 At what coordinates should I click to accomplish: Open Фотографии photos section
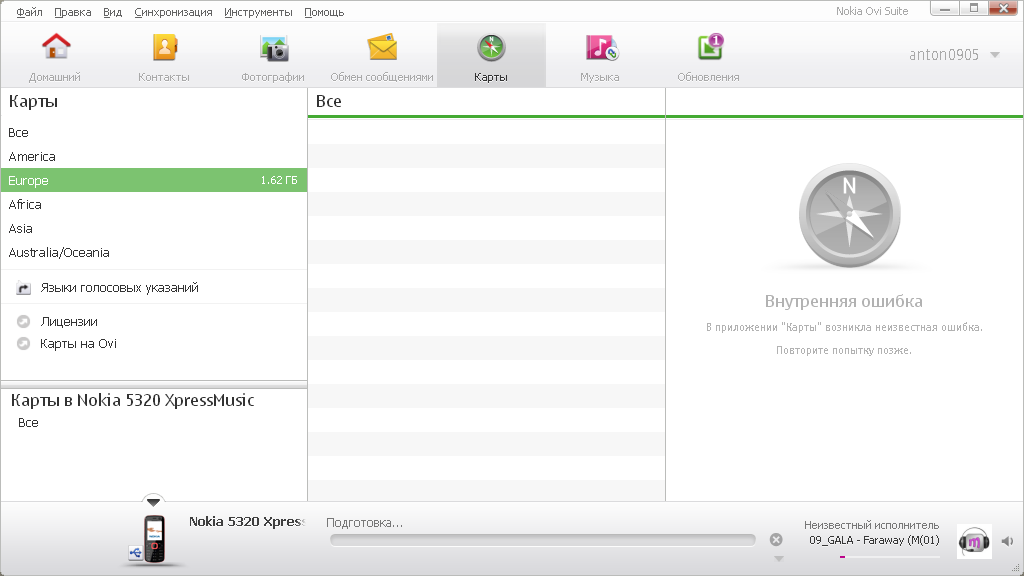(273, 48)
